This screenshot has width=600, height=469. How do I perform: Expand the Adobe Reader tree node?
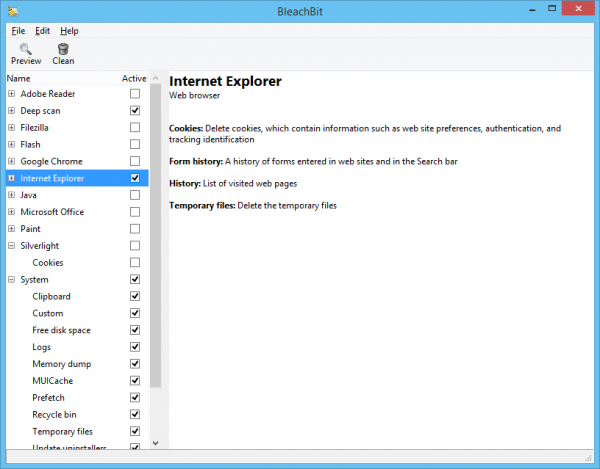(x=11, y=94)
